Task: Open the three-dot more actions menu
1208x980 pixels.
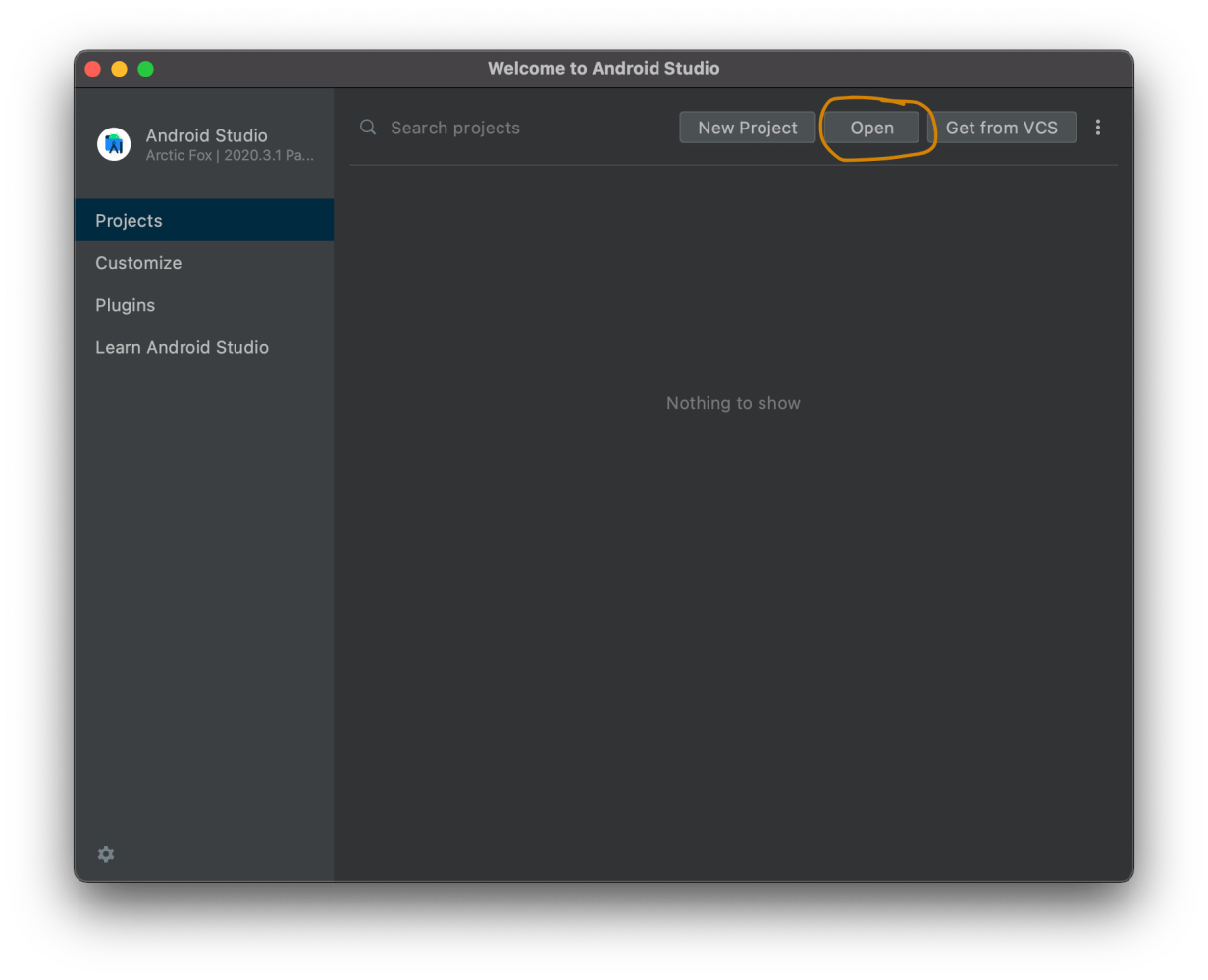Action: click(x=1098, y=128)
